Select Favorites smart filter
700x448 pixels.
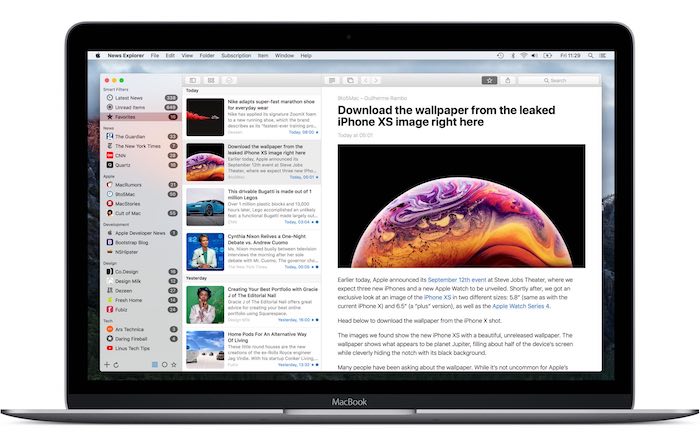[x=141, y=117]
